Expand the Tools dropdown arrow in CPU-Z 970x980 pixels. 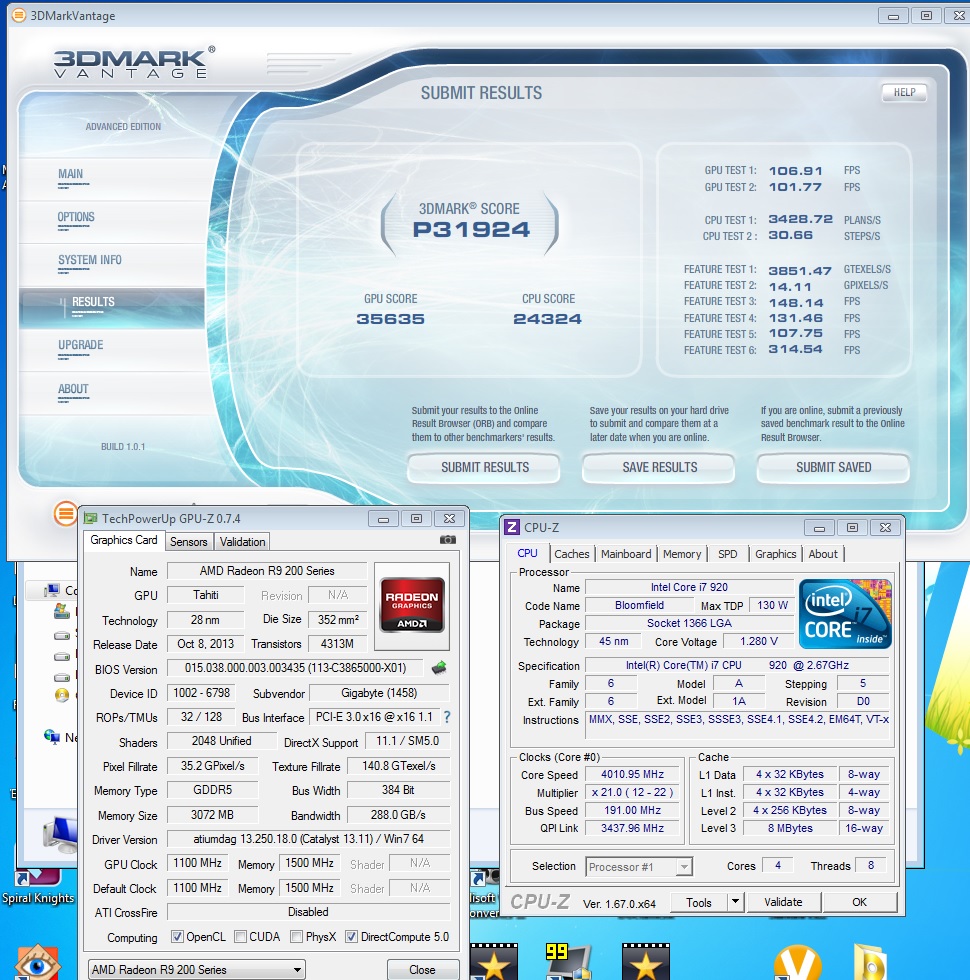point(736,901)
